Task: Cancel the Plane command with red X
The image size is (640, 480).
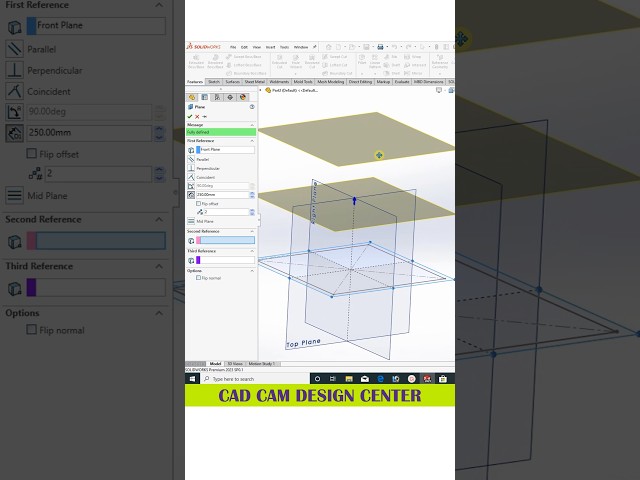Action: click(197, 117)
